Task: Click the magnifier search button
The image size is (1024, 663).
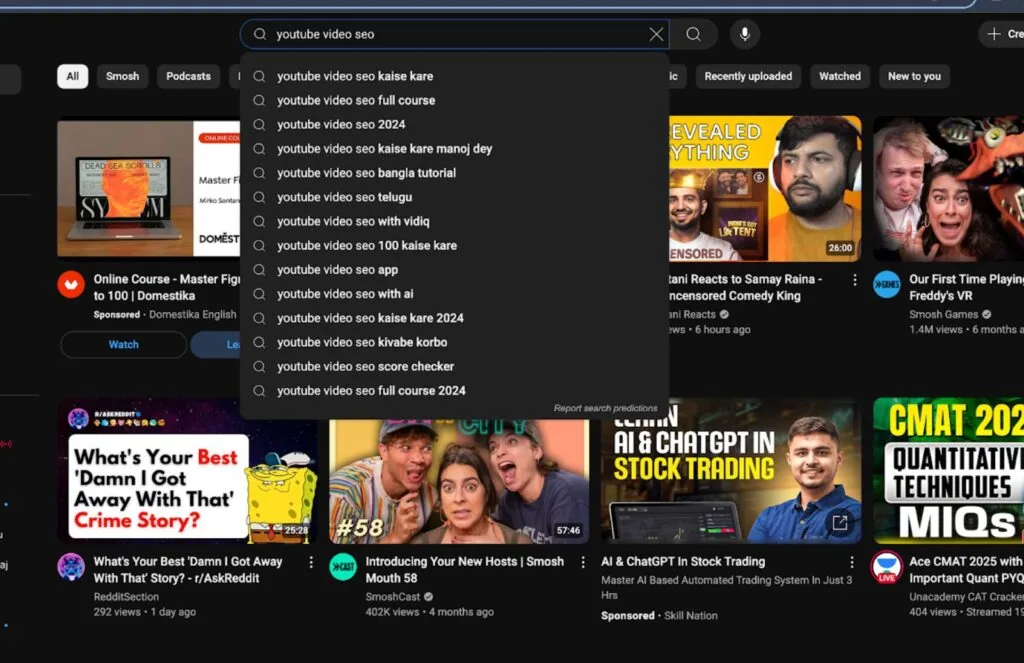Action: (694, 34)
